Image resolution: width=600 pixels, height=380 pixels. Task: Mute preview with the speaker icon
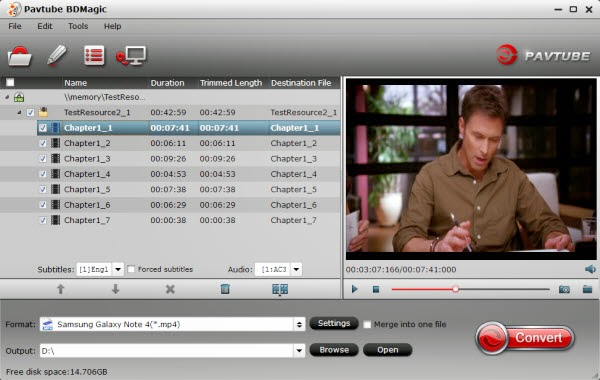(590, 269)
